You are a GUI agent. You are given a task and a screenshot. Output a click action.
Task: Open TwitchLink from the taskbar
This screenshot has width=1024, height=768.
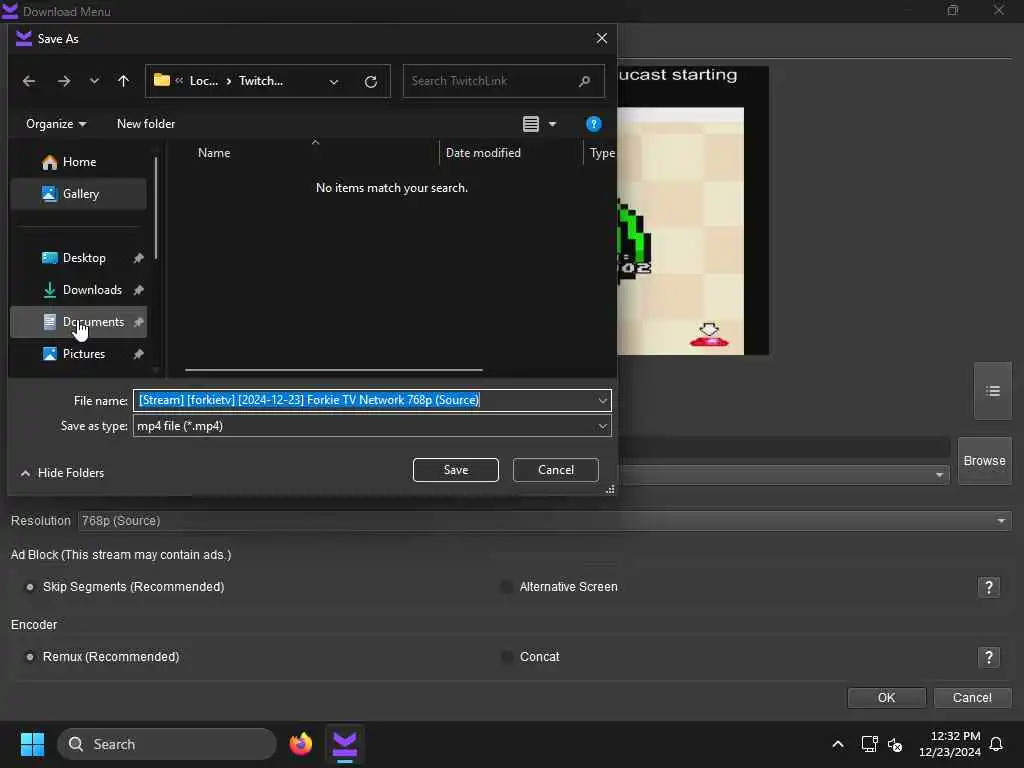[344, 744]
